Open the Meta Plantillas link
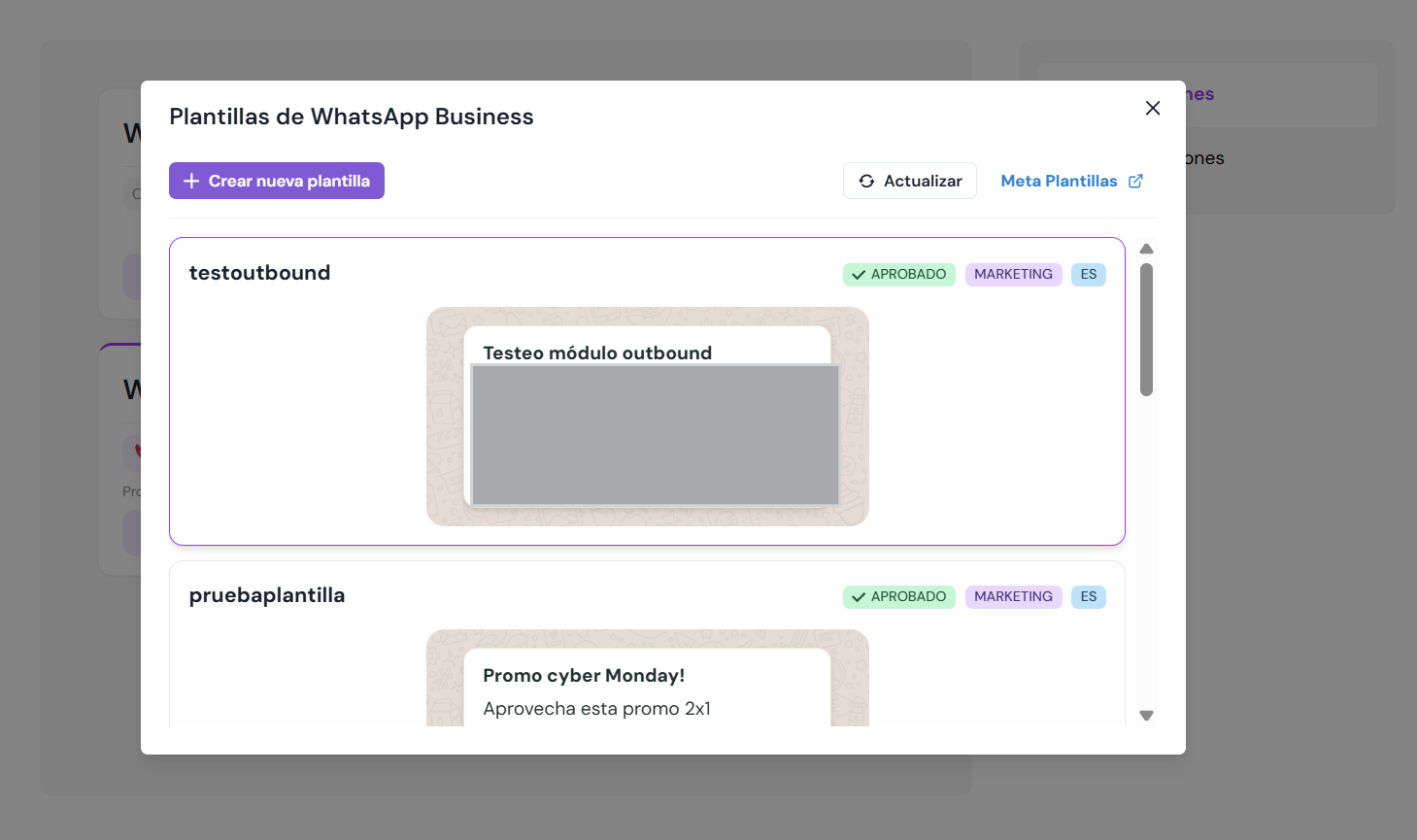Viewport: 1417px width, 840px height. coord(1059,182)
